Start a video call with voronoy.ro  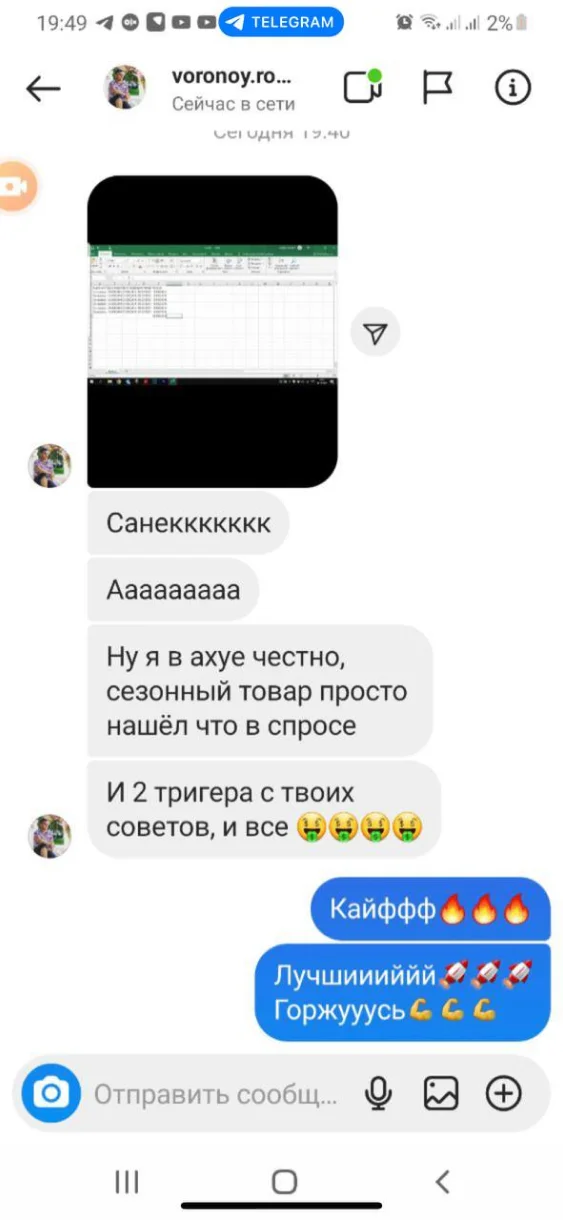[x=364, y=87]
